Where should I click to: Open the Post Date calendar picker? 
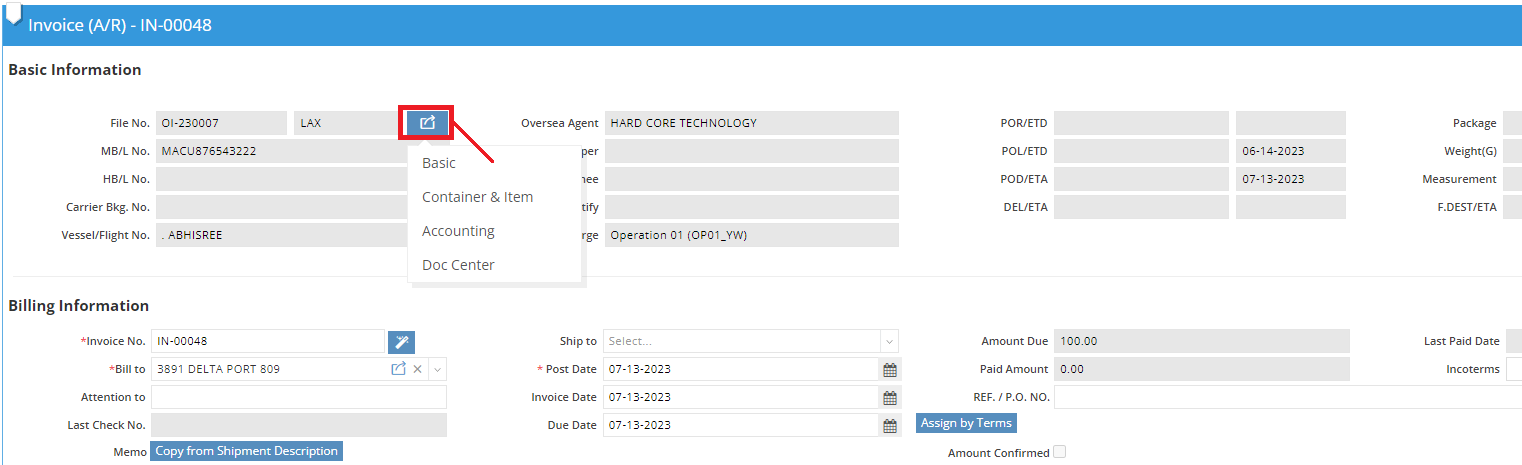click(x=889, y=370)
